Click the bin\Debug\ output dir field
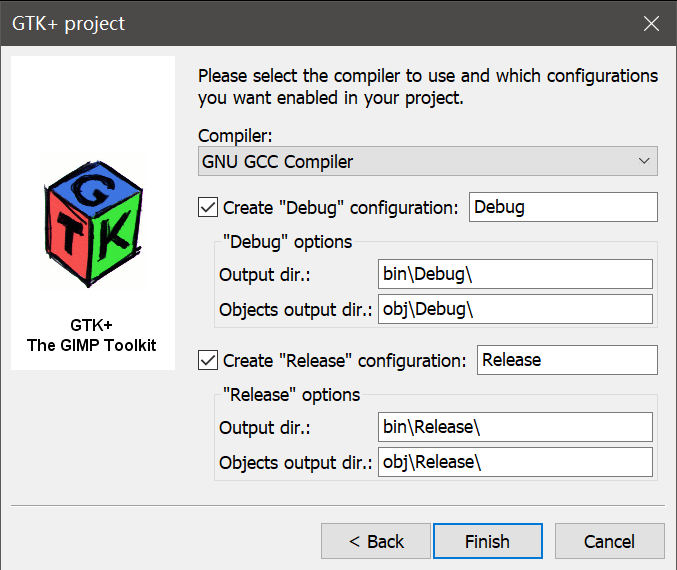Viewport: 677px width, 570px height. (515, 274)
